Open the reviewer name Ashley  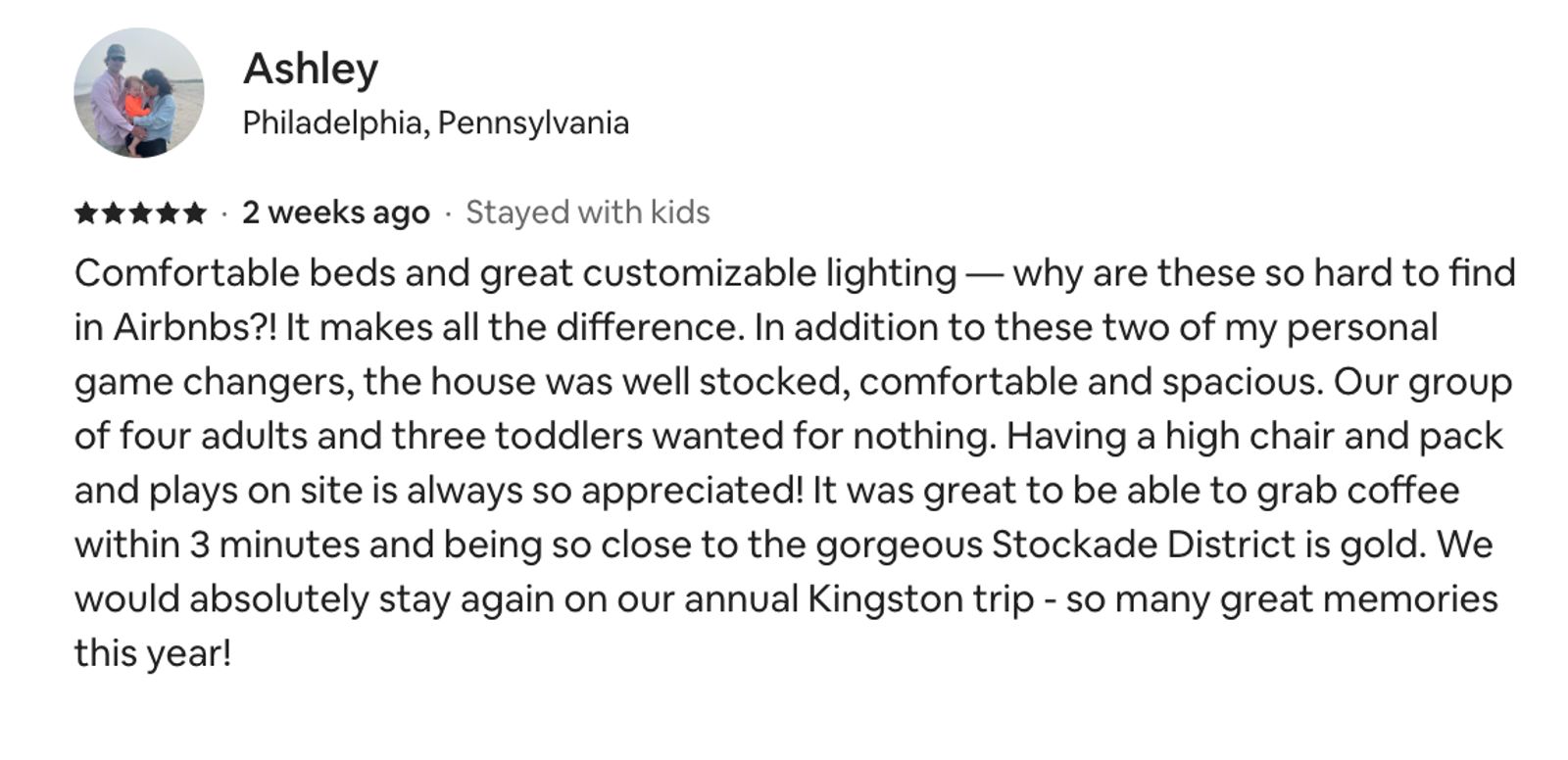click(x=310, y=69)
